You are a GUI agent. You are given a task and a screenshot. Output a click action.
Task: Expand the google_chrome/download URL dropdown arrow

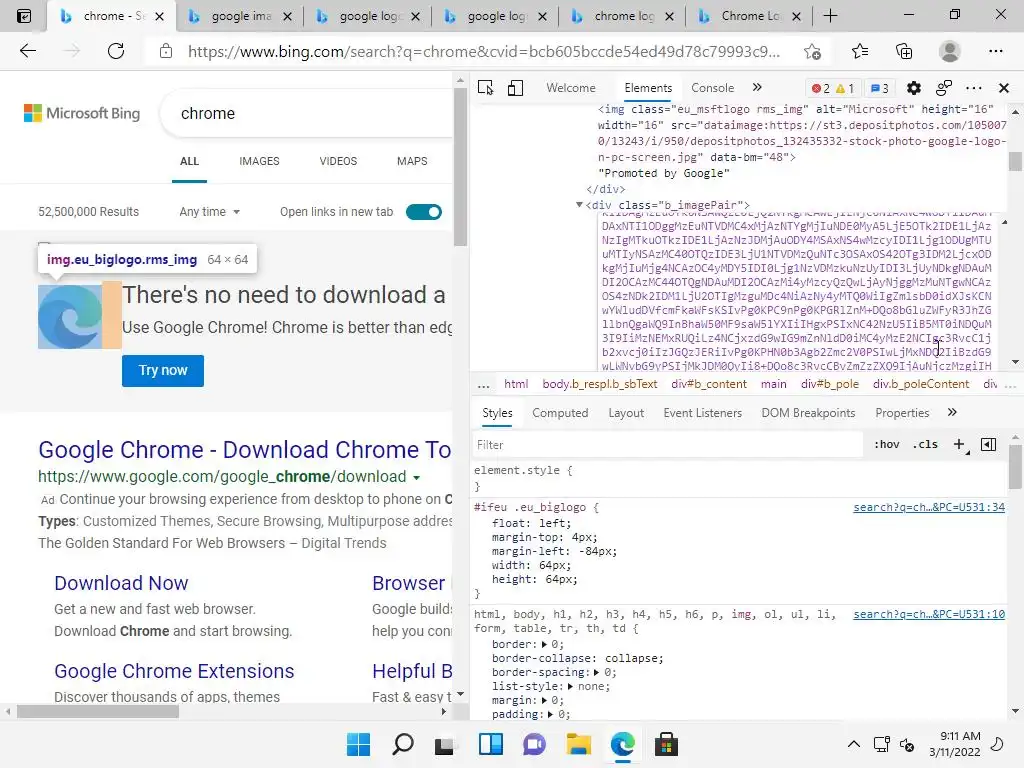[x=416, y=478]
